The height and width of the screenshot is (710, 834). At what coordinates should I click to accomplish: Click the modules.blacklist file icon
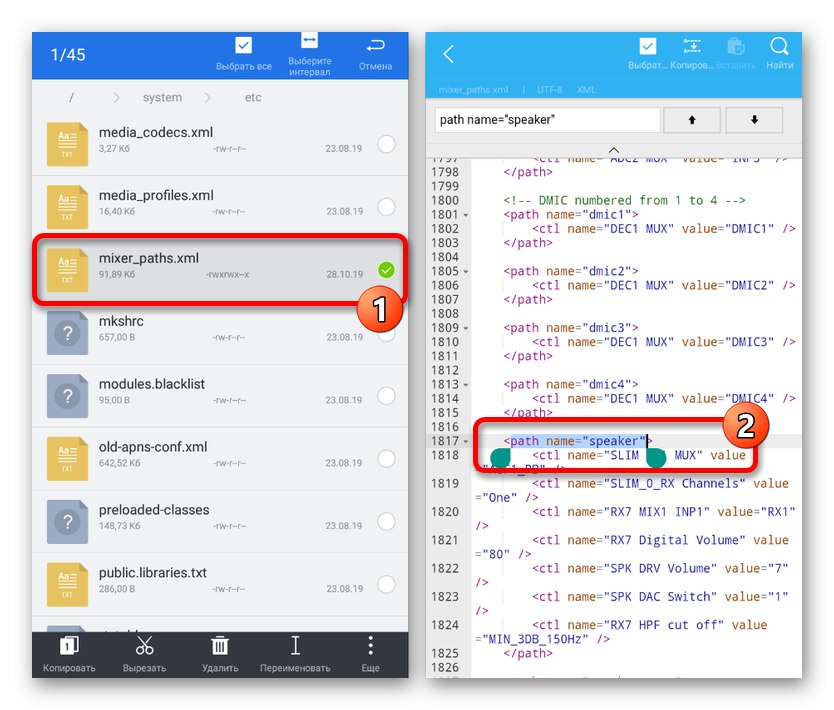click(x=67, y=396)
